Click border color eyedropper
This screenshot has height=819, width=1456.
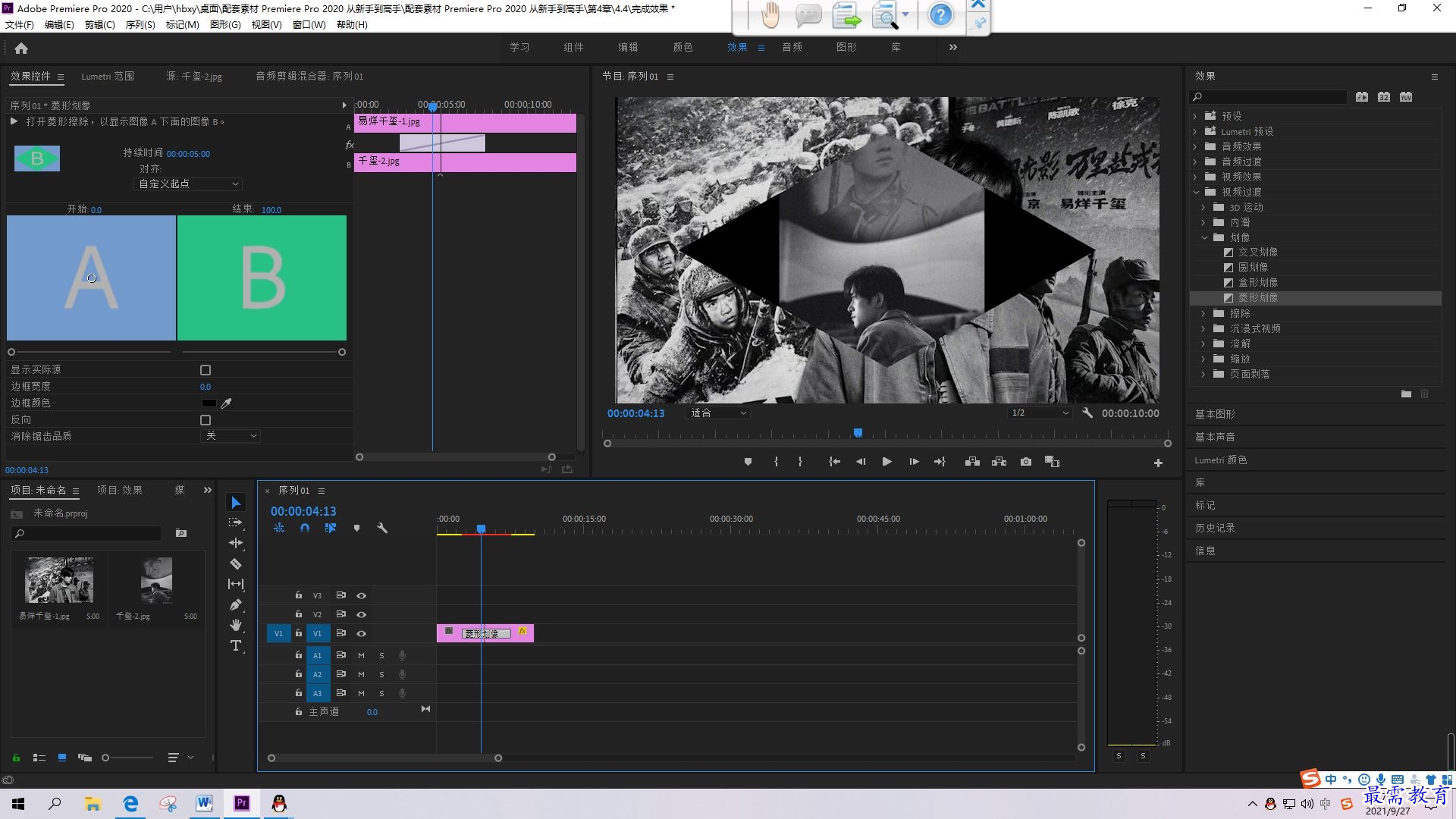(x=226, y=403)
